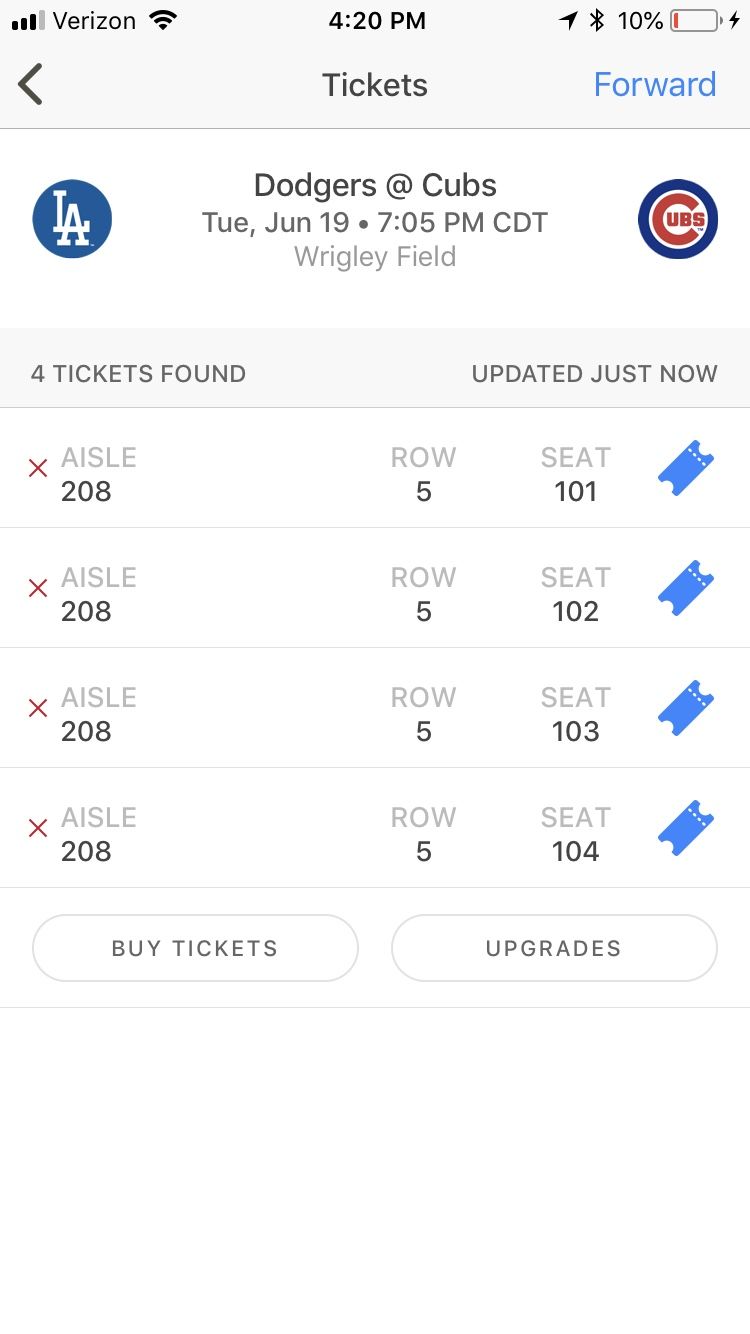Tap the battery icon in status bar
This screenshot has width=750, height=1334.
point(694,21)
